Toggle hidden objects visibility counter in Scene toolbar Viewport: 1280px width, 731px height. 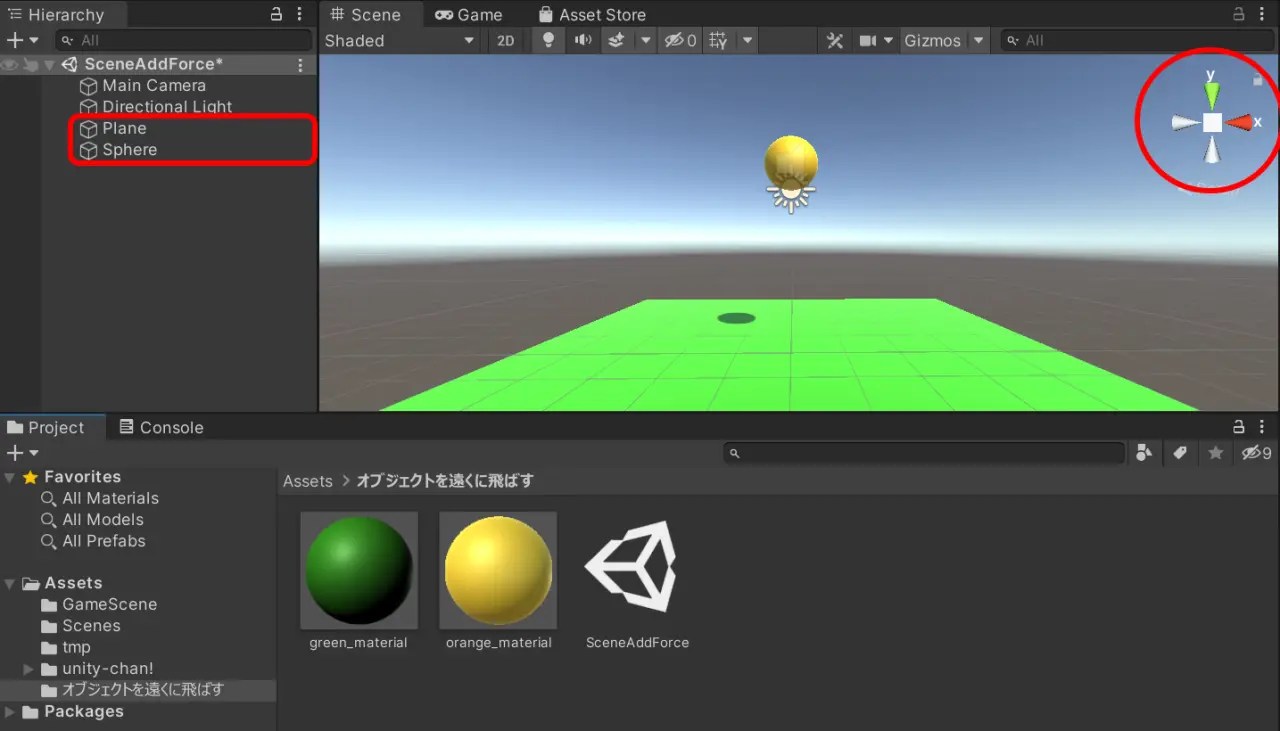click(x=681, y=40)
